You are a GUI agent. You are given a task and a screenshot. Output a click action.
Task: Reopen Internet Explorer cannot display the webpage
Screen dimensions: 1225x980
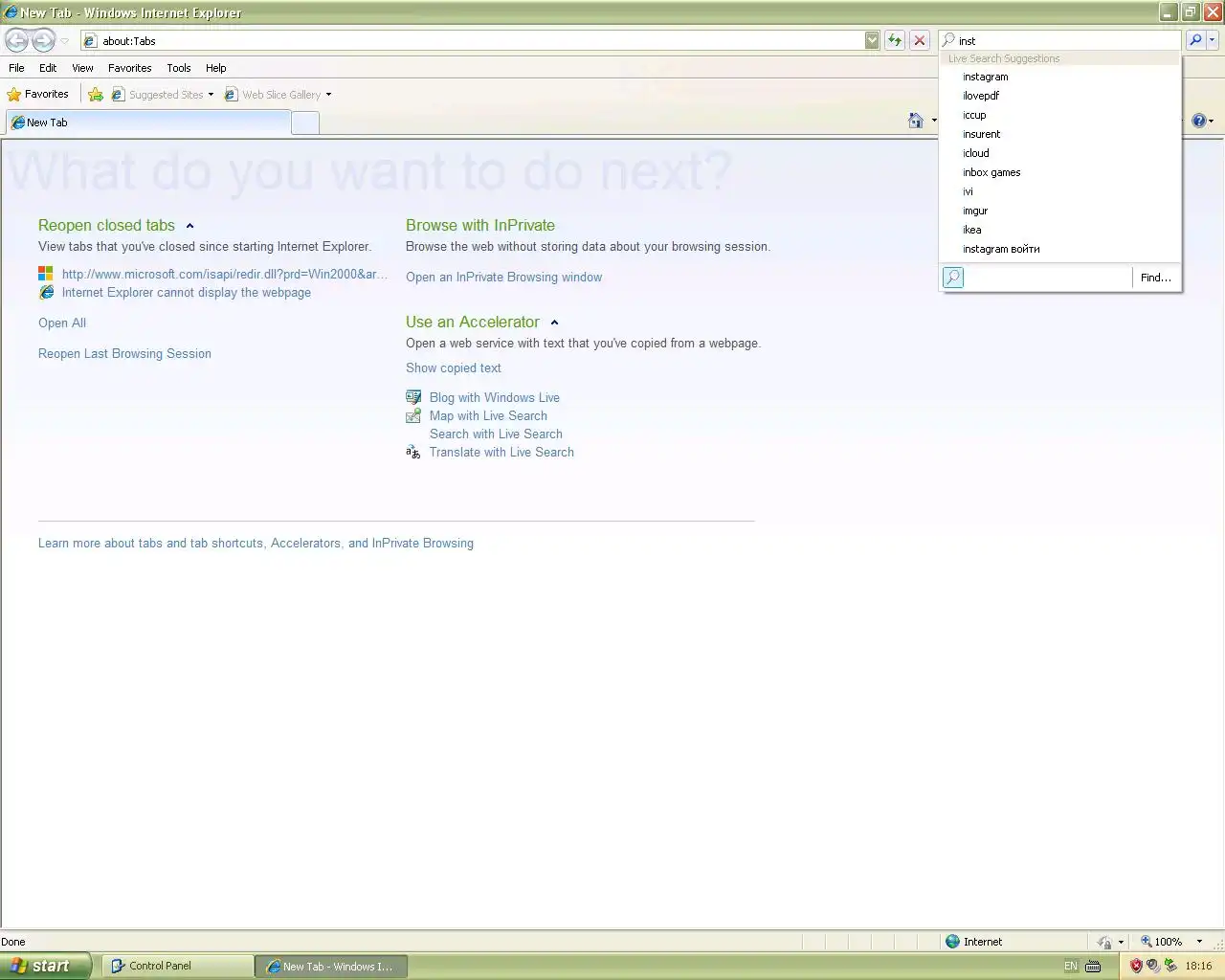[x=187, y=293]
